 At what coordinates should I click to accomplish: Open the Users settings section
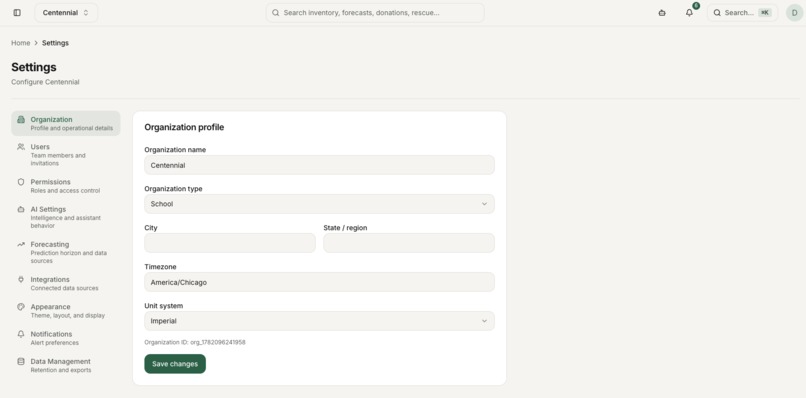pyautogui.click(x=66, y=155)
